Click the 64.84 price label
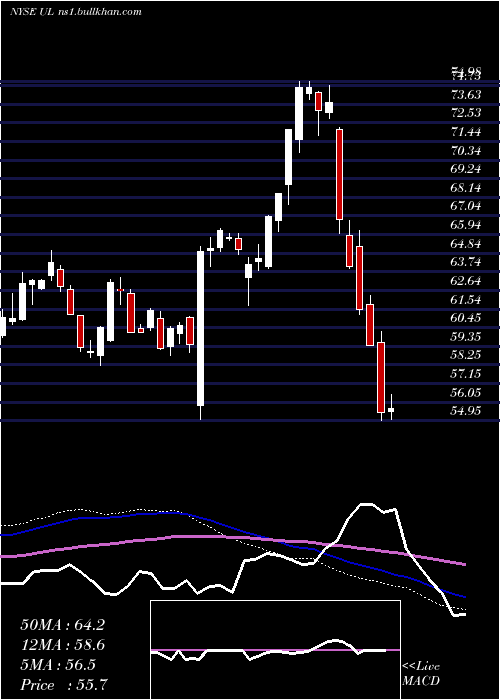 (466, 244)
